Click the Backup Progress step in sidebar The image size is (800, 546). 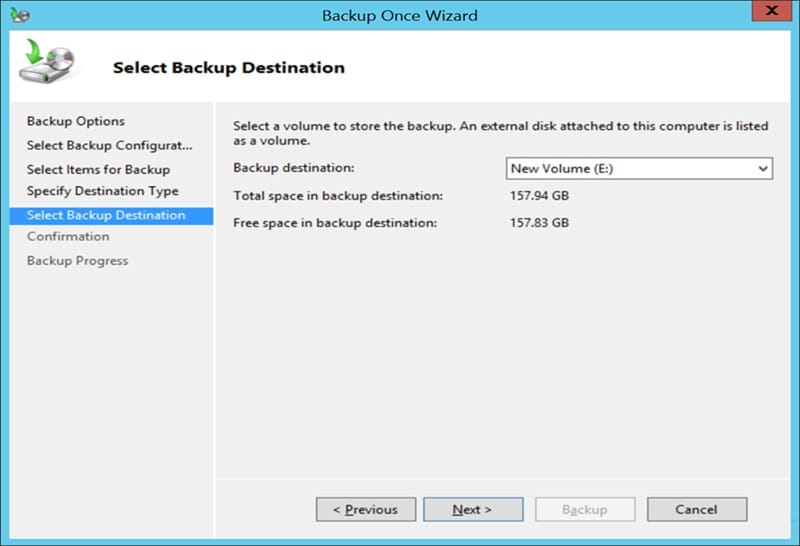coord(77,261)
